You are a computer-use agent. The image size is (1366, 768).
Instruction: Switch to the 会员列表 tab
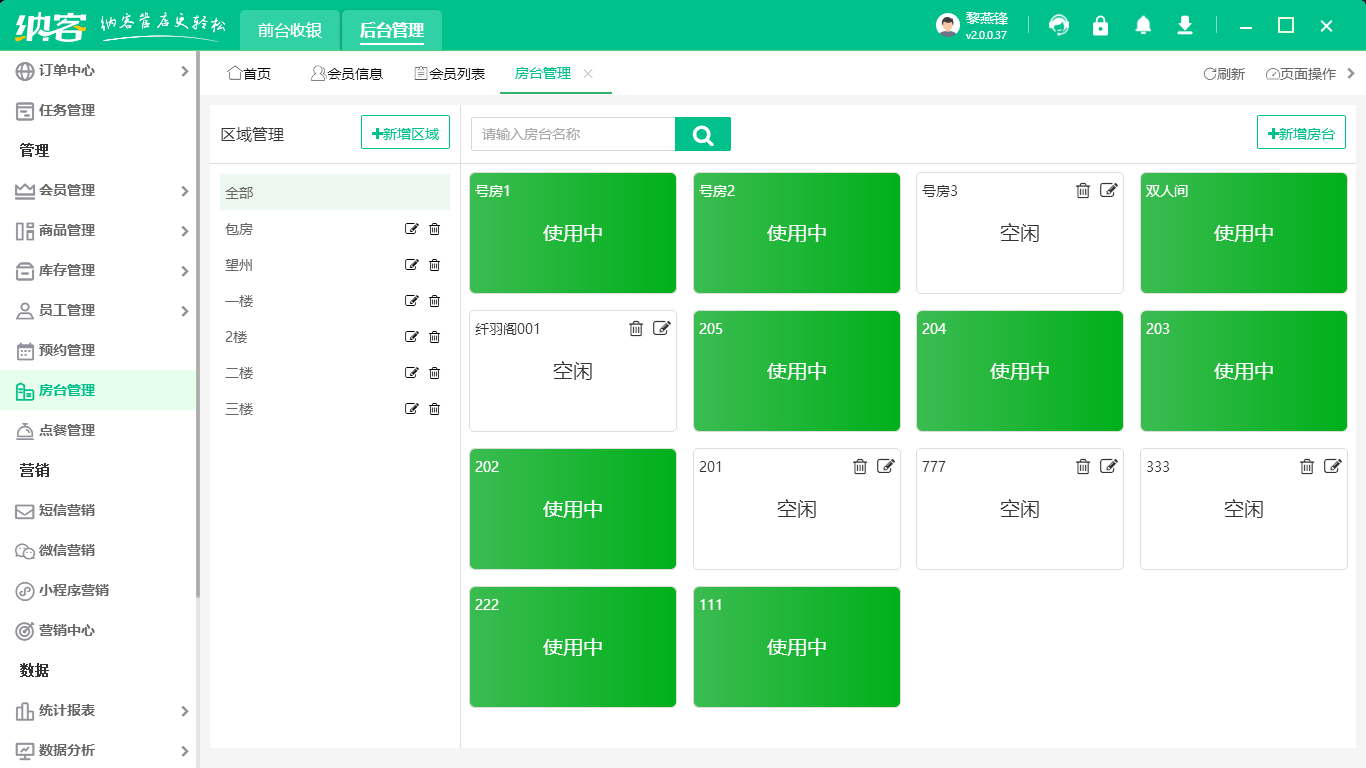coord(450,74)
